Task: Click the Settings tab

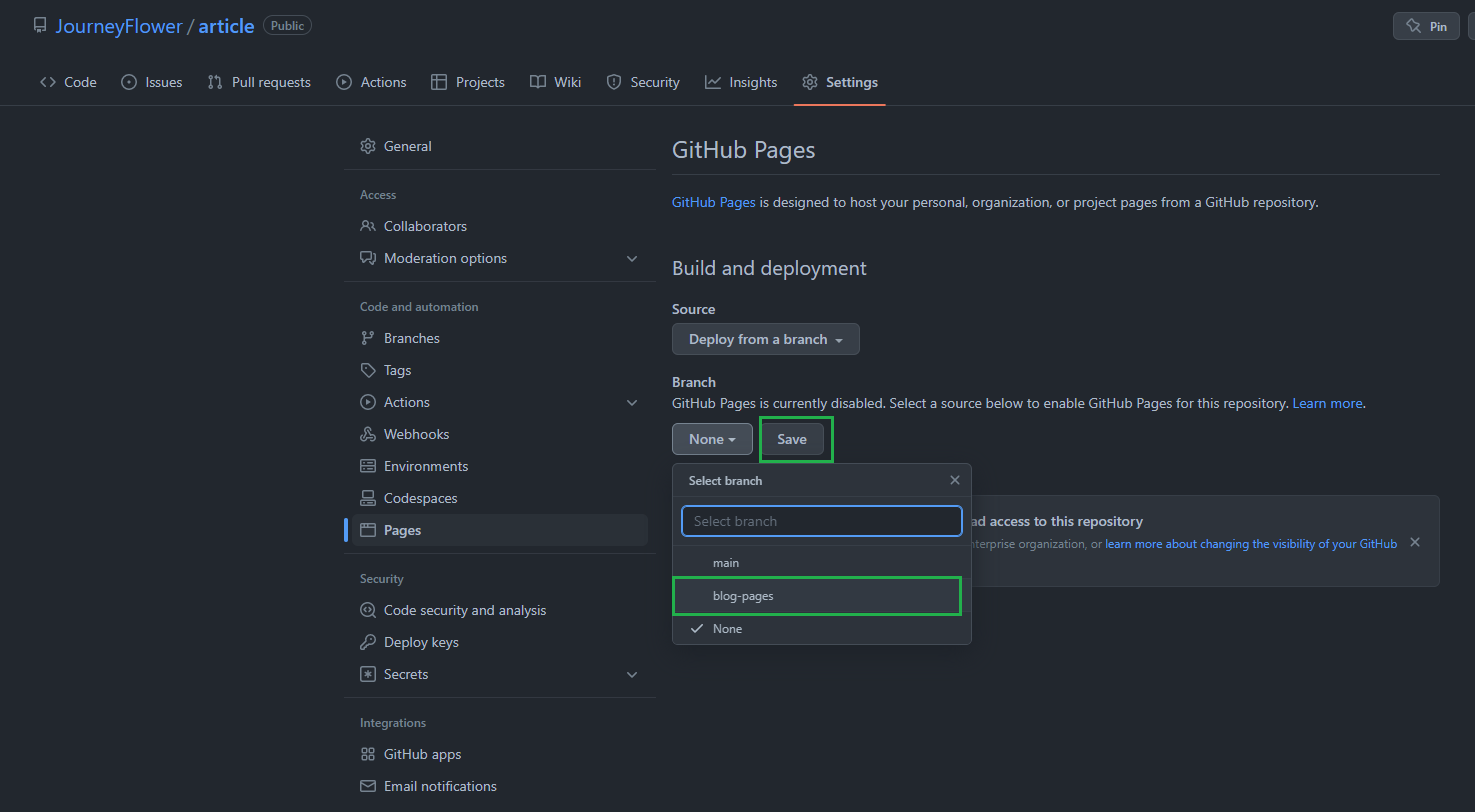Action: pos(840,82)
